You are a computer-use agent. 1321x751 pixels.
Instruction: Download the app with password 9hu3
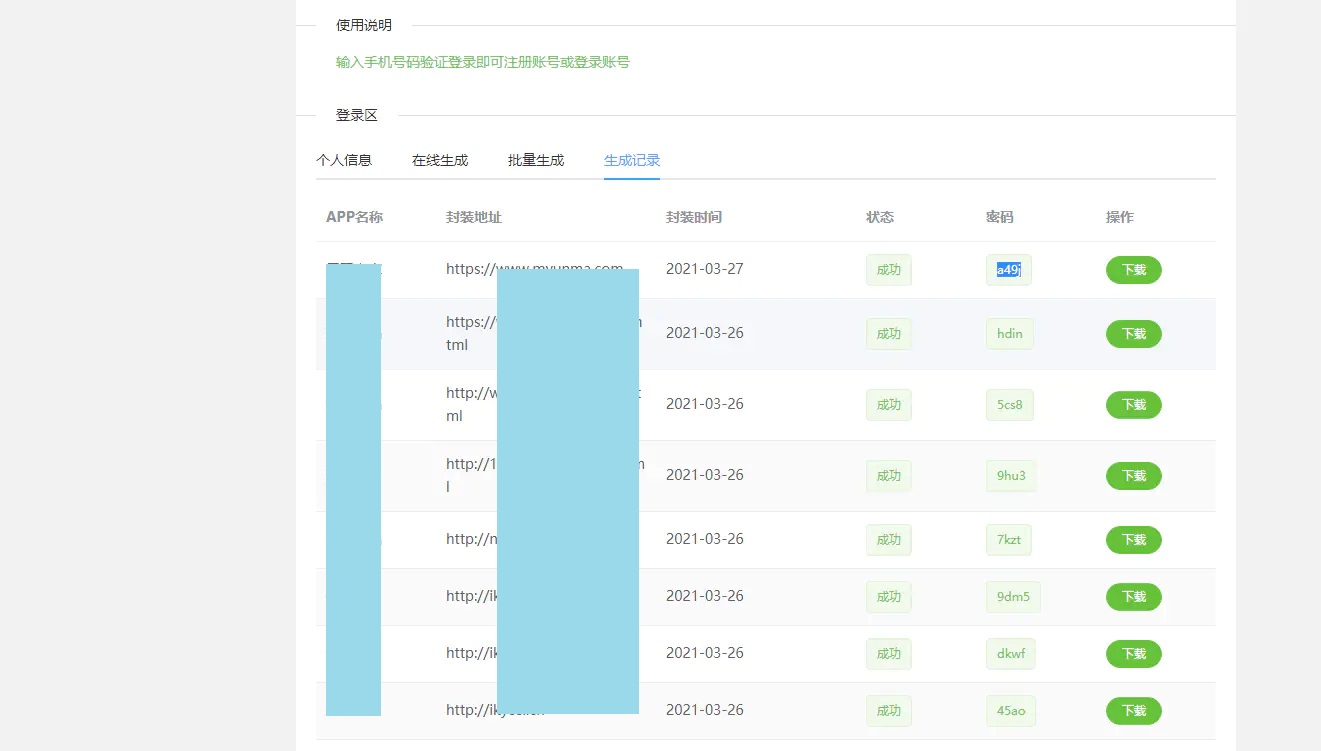(1133, 475)
